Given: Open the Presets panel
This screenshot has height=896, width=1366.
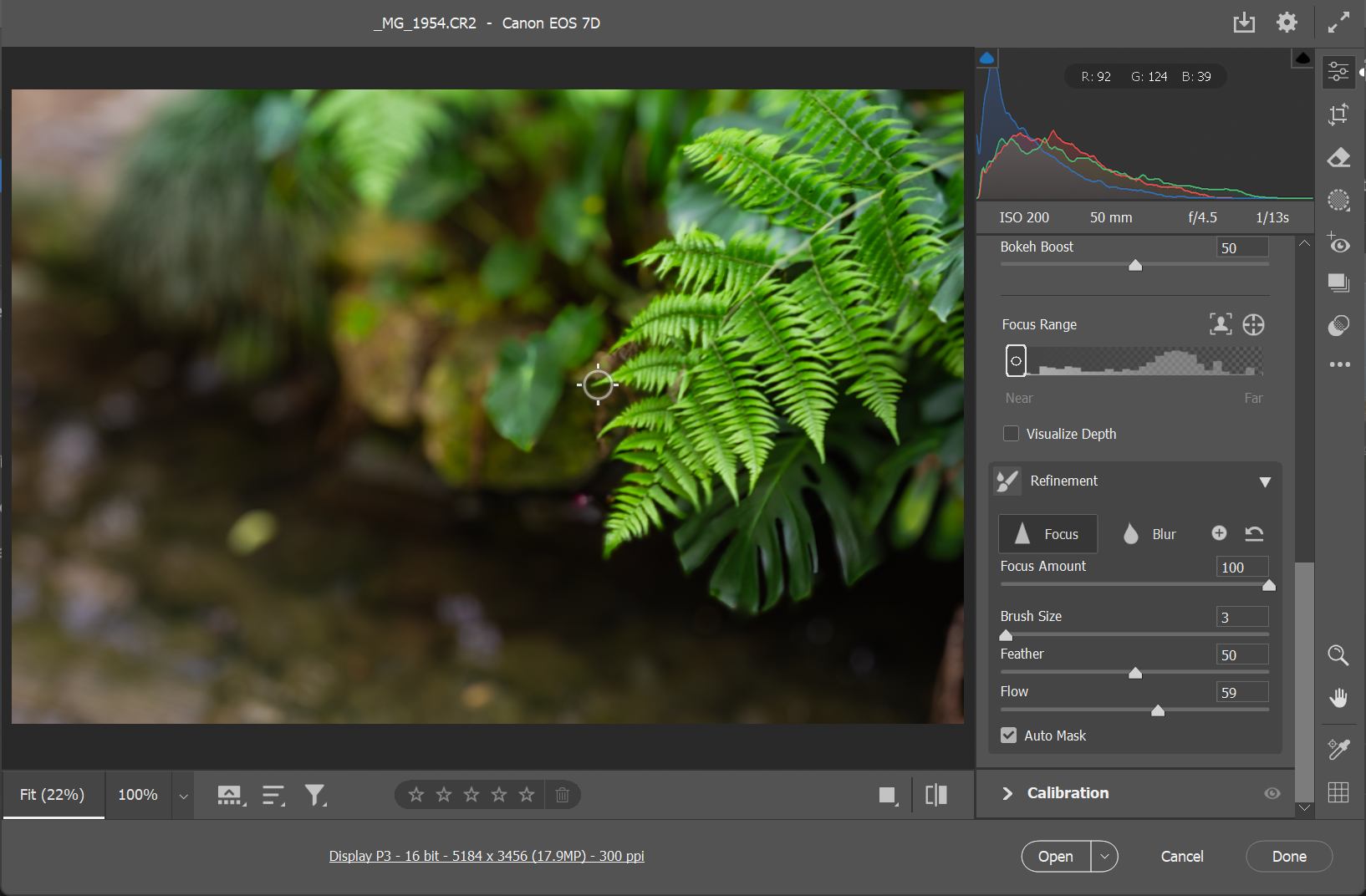Looking at the screenshot, I should (x=1338, y=283).
